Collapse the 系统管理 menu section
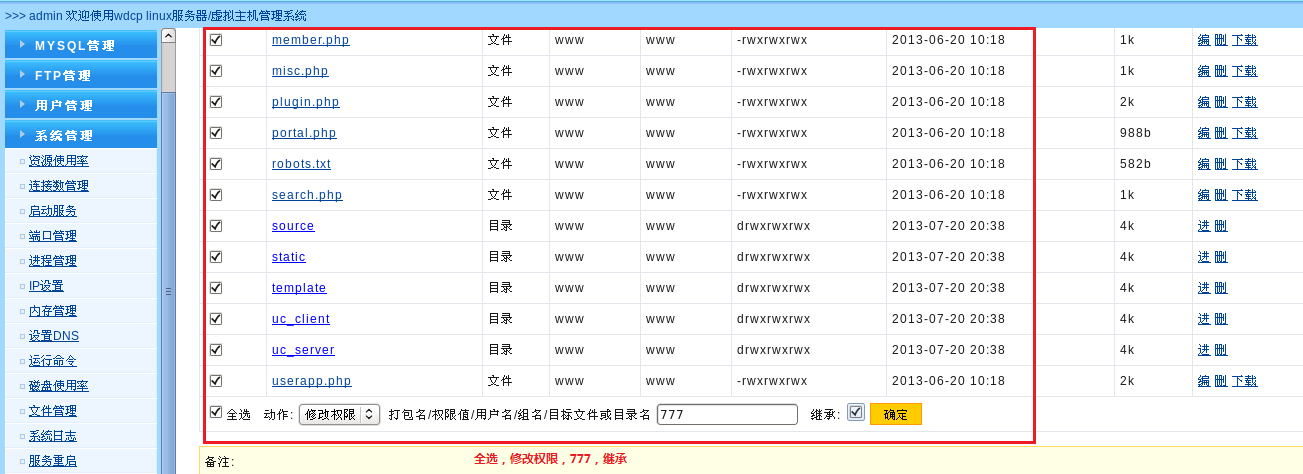 [81, 135]
